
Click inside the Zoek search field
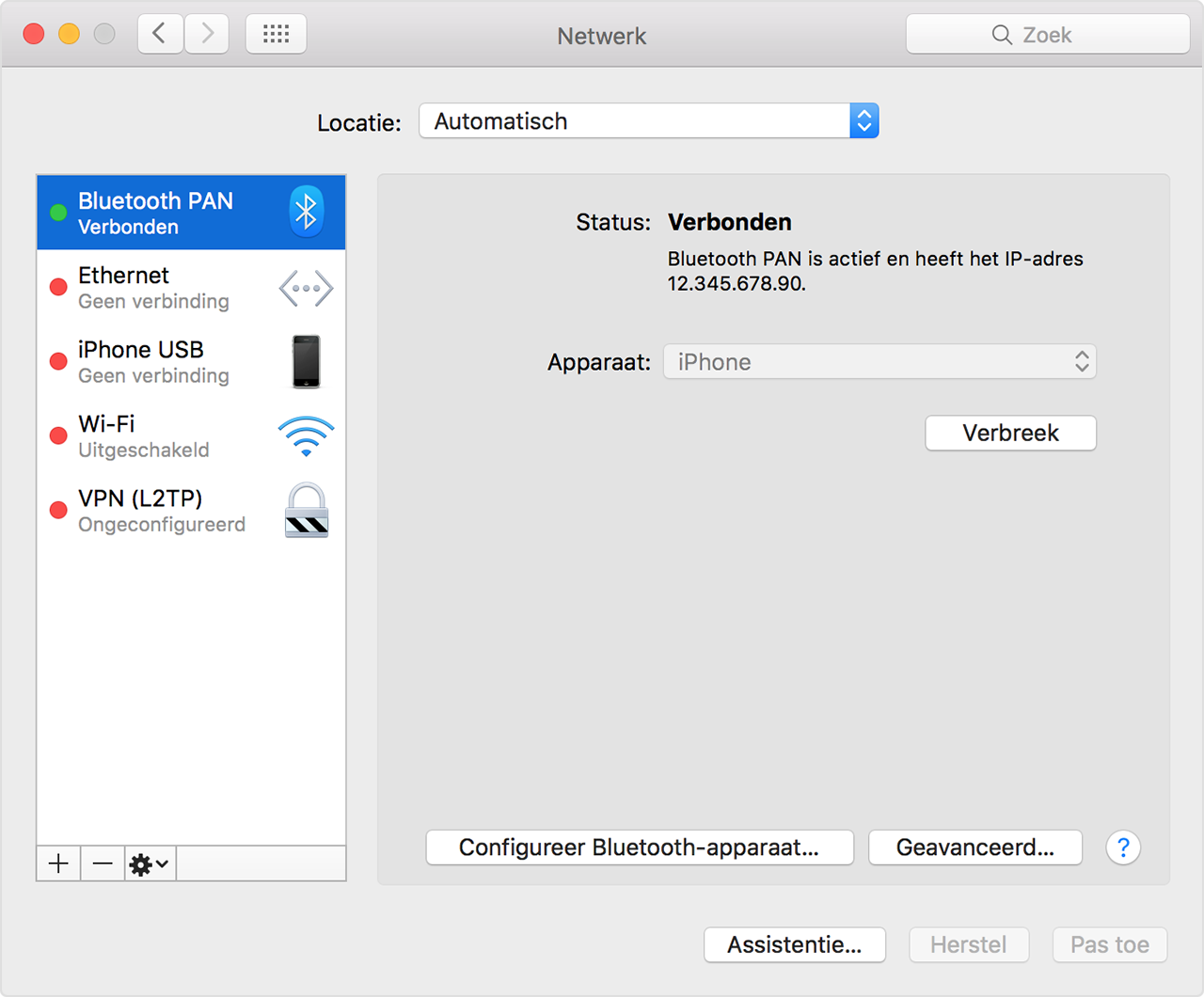click(1047, 34)
